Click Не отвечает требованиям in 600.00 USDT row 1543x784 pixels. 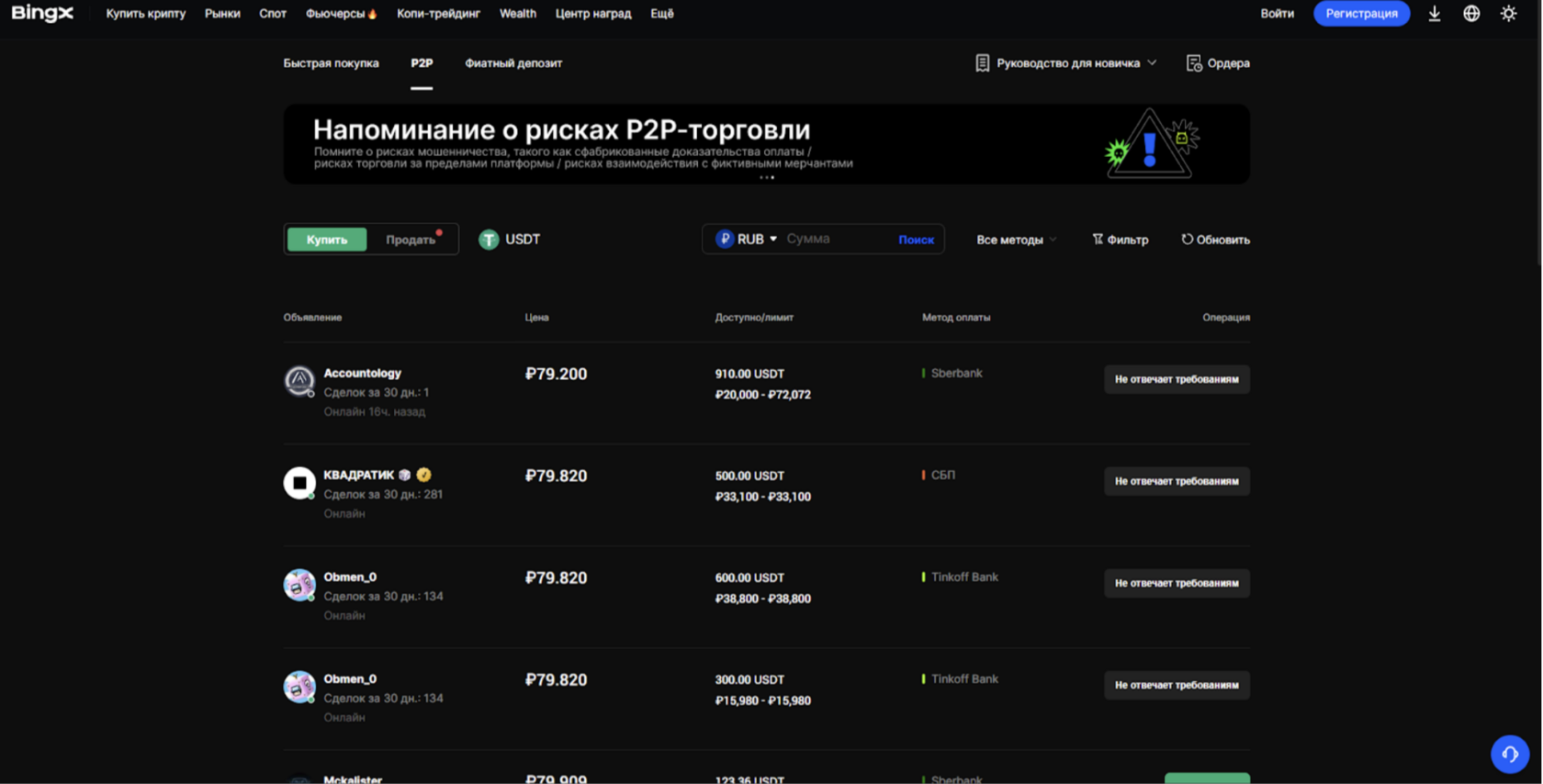(1177, 583)
